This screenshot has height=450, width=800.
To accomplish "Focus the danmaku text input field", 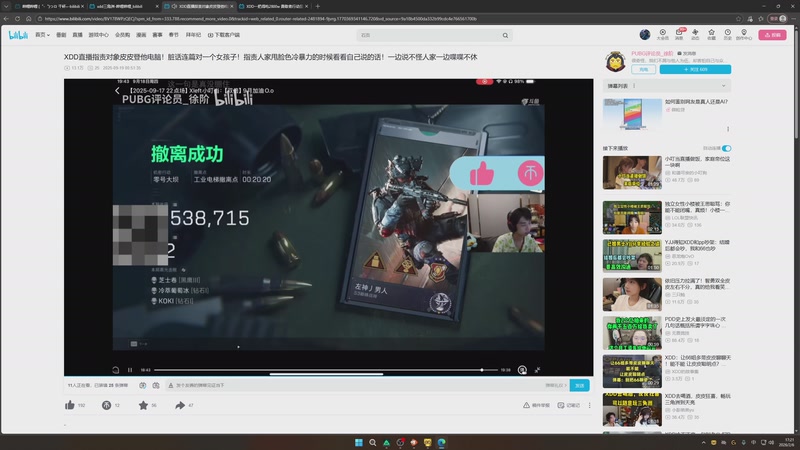I will click(357, 385).
